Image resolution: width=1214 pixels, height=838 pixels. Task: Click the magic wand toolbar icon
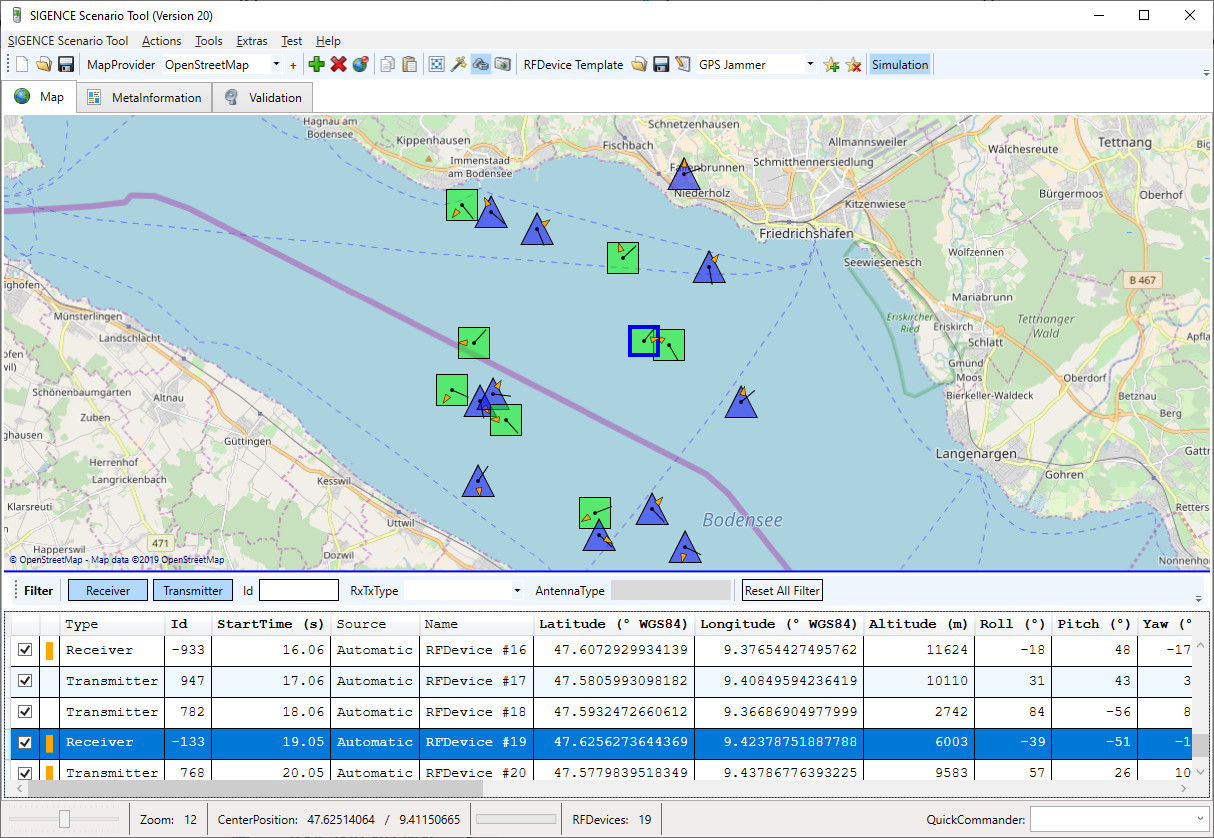(458, 65)
